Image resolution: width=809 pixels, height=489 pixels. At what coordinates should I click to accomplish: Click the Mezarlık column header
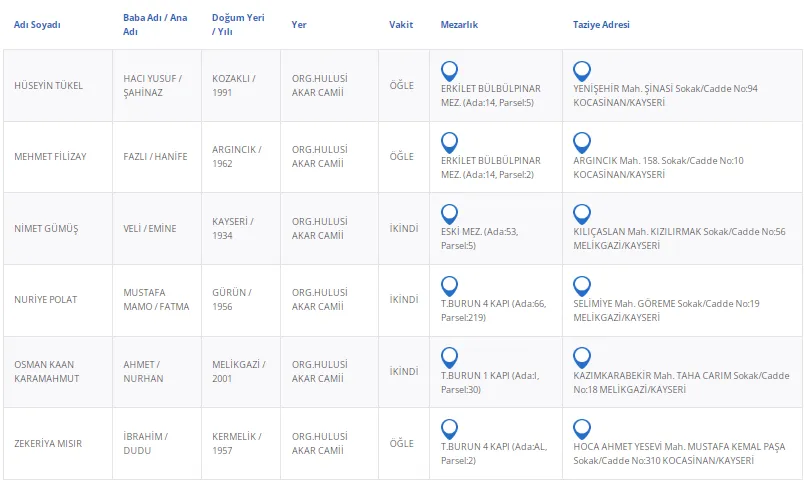point(459,24)
